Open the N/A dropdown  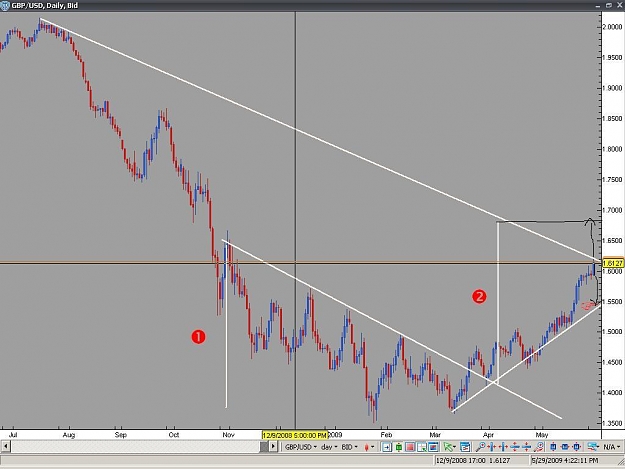pyautogui.click(x=612, y=447)
